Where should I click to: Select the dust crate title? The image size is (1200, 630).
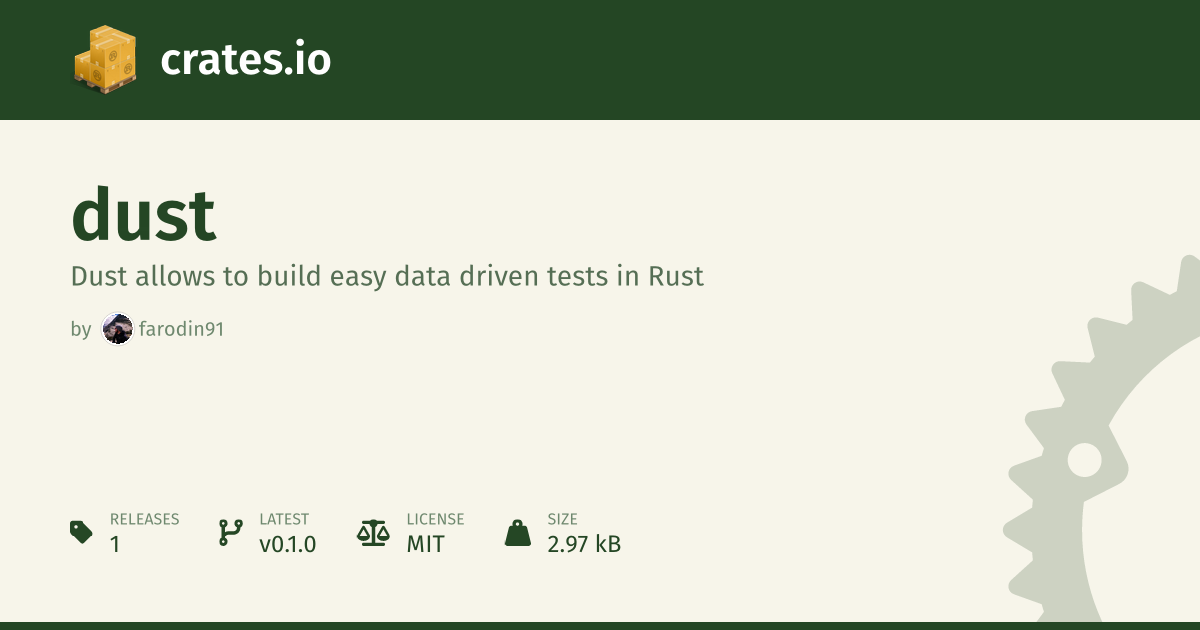tap(144, 214)
